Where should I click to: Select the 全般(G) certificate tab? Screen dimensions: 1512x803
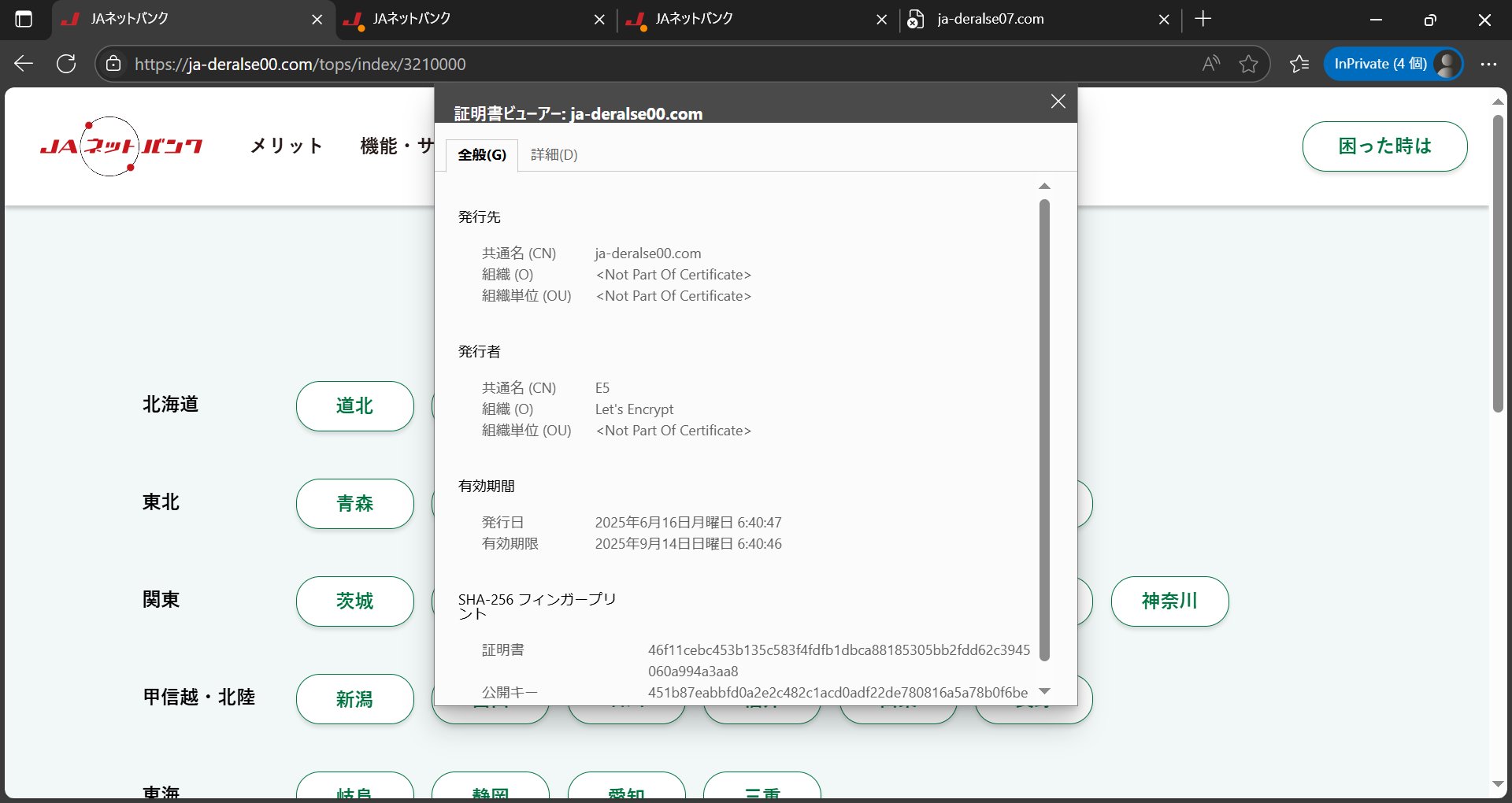click(482, 155)
